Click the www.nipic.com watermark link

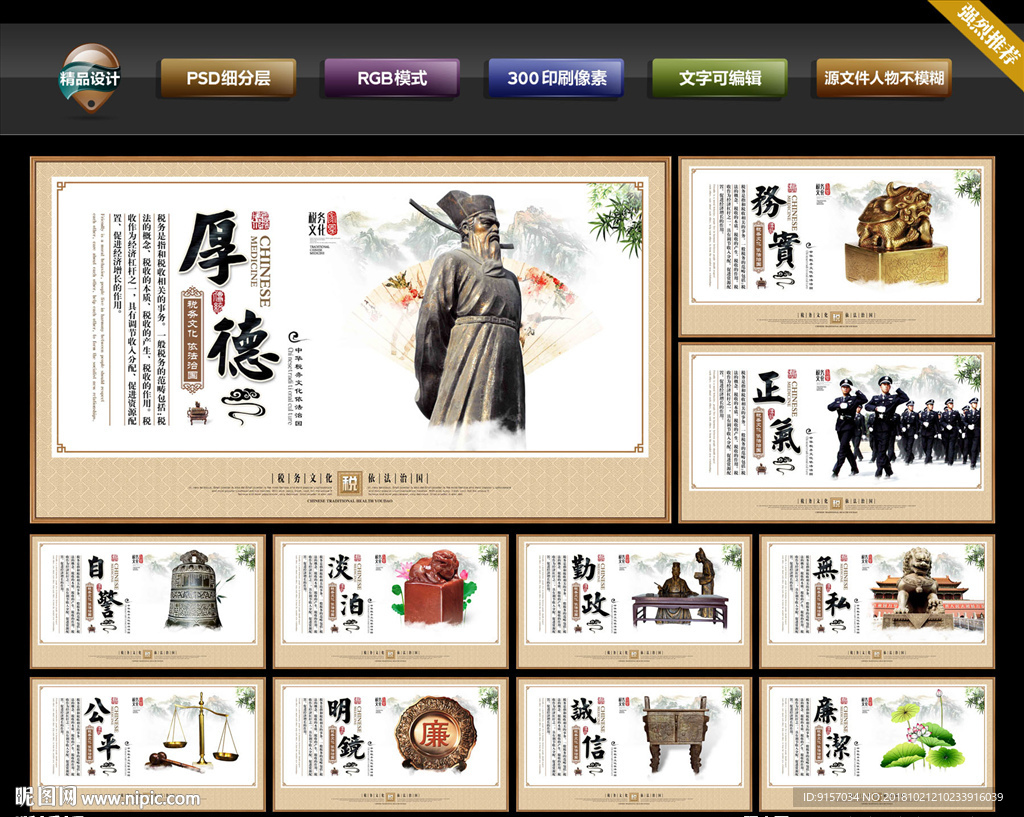point(140,798)
